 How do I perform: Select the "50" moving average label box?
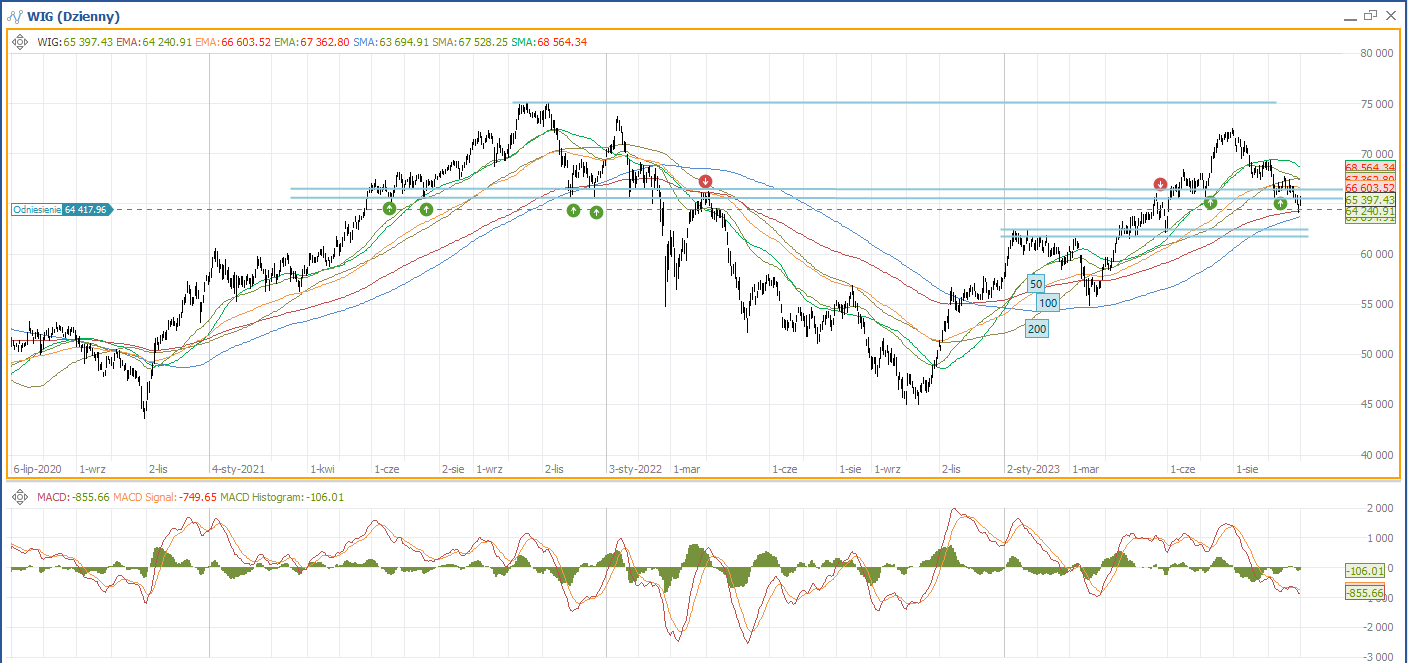pos(1036,283)
